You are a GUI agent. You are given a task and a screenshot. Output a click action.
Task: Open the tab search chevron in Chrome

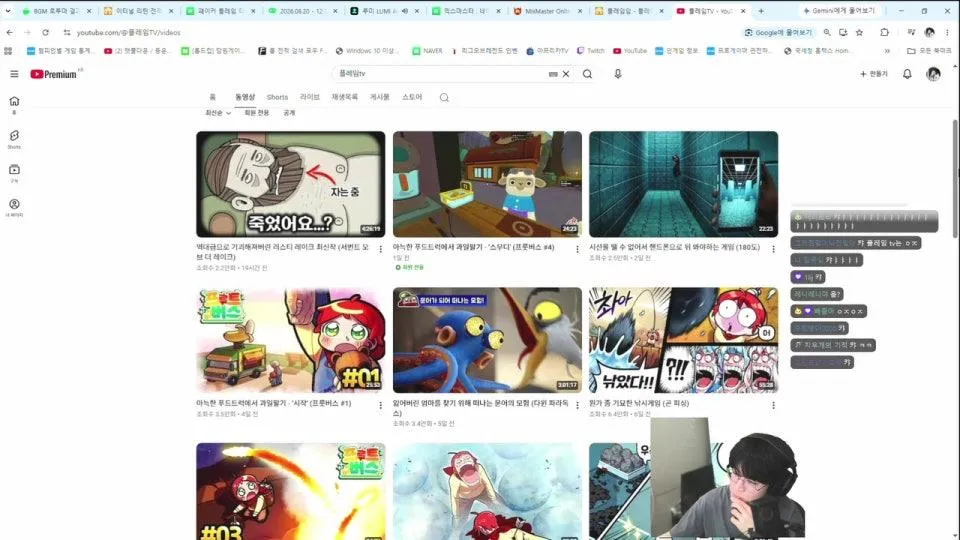8,11
